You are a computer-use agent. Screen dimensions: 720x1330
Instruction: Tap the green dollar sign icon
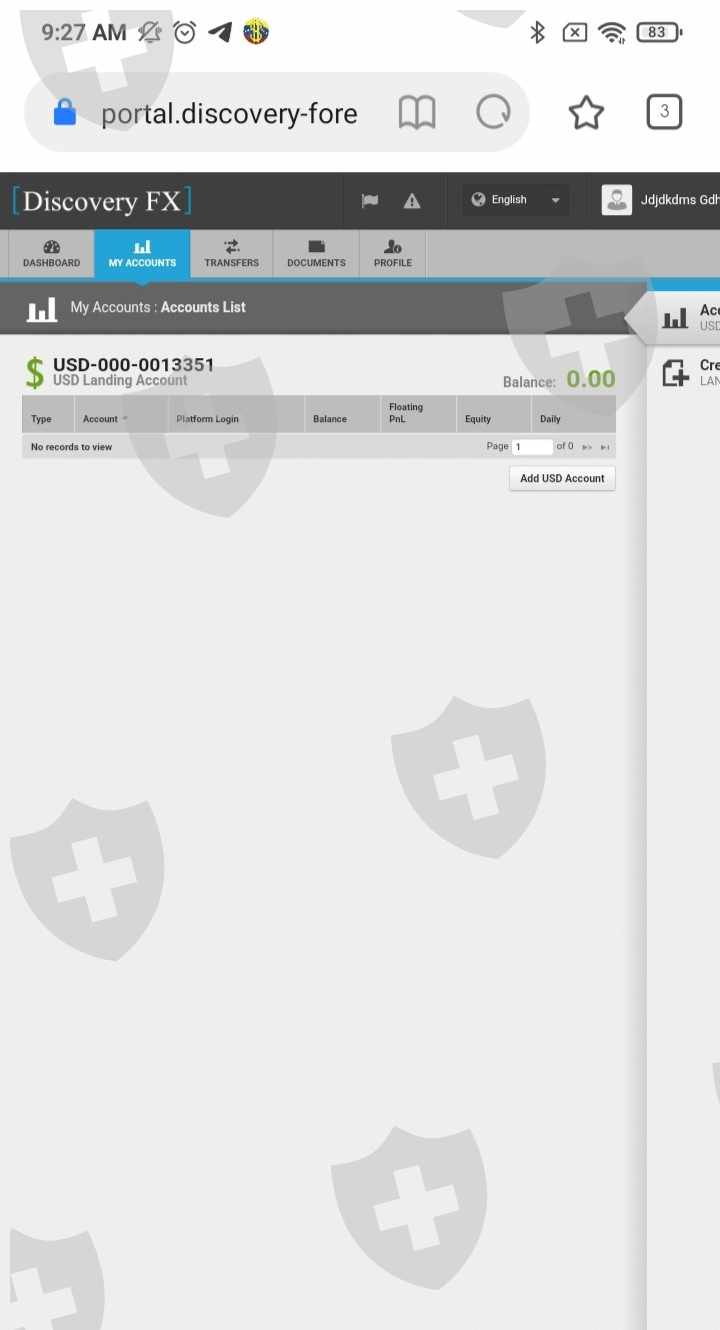35,372
